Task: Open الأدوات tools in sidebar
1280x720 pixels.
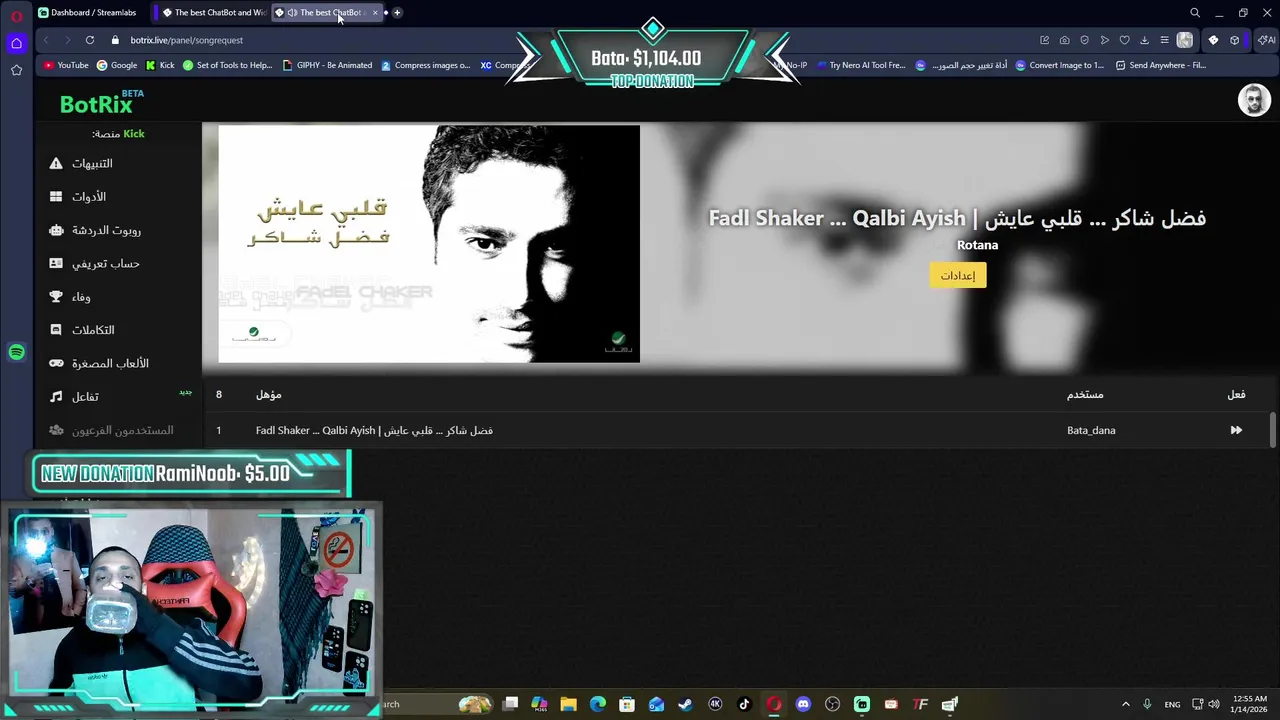Action: point(89,197)
